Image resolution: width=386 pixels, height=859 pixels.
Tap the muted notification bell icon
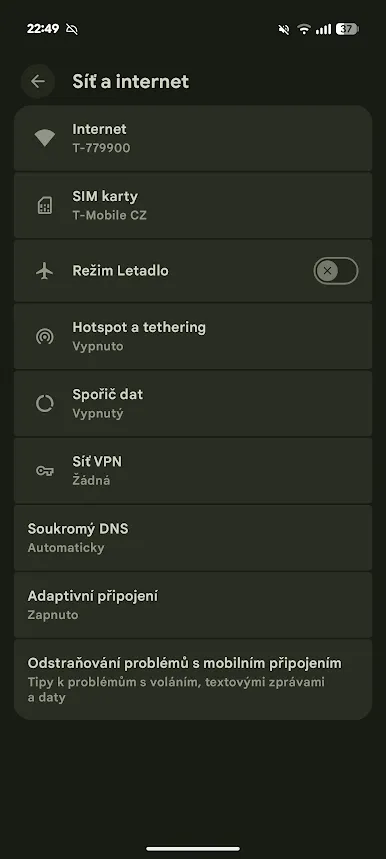pos(72,29)
